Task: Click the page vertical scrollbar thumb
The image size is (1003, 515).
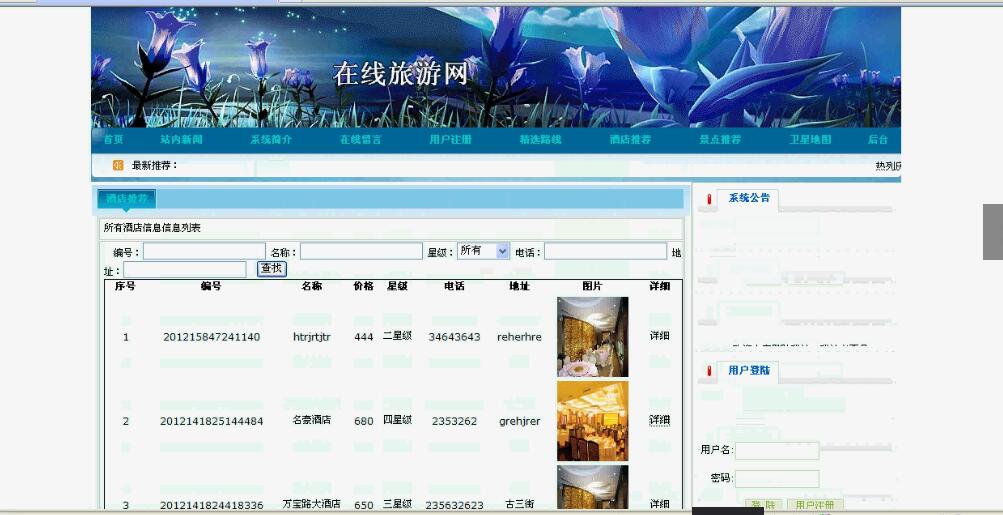Action: [993, 232]
